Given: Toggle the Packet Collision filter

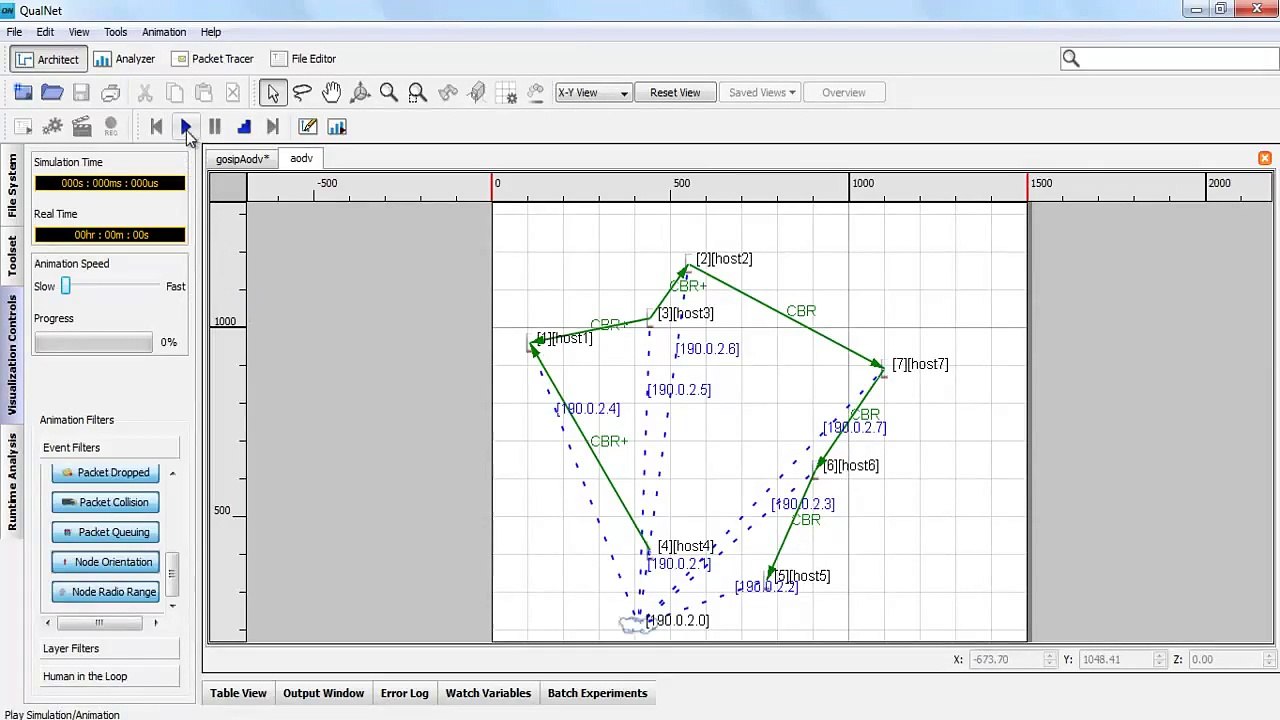Looking at the screenshot, I should point(105,502).
